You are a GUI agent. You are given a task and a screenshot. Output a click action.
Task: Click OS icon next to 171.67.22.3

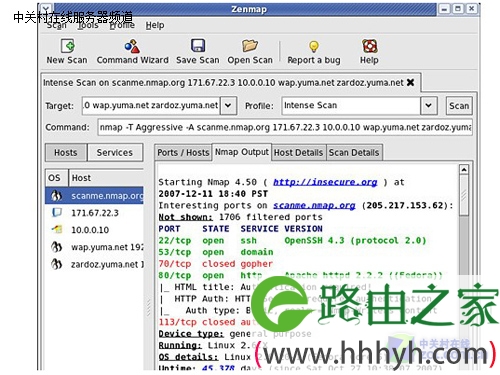pyautogui.click(x=57, y=212)
